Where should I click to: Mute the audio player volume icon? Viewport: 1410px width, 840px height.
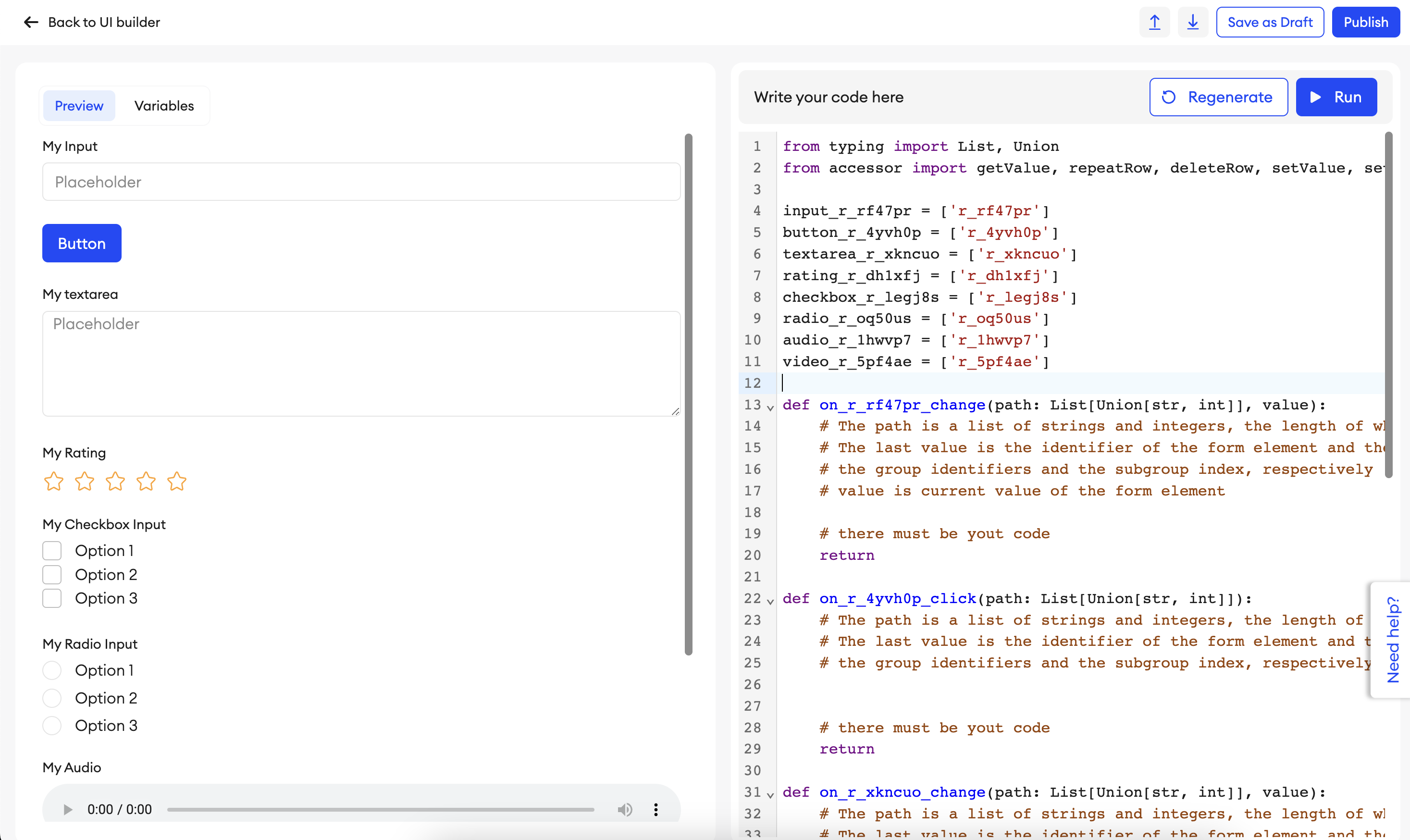(624, 809)
